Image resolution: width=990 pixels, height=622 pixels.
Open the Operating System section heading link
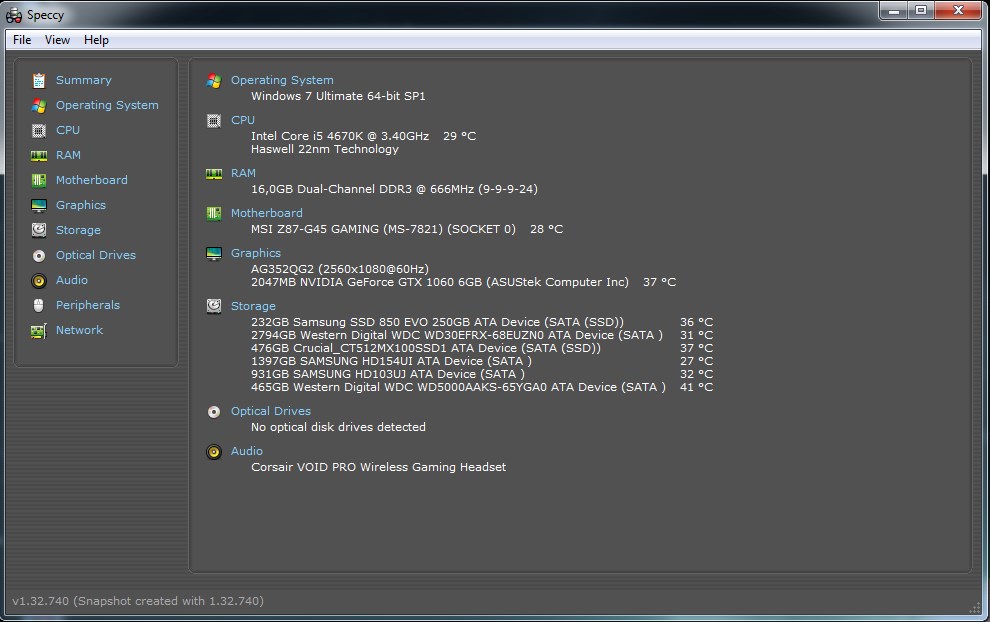pyautogui.click(x=282, y=80)
